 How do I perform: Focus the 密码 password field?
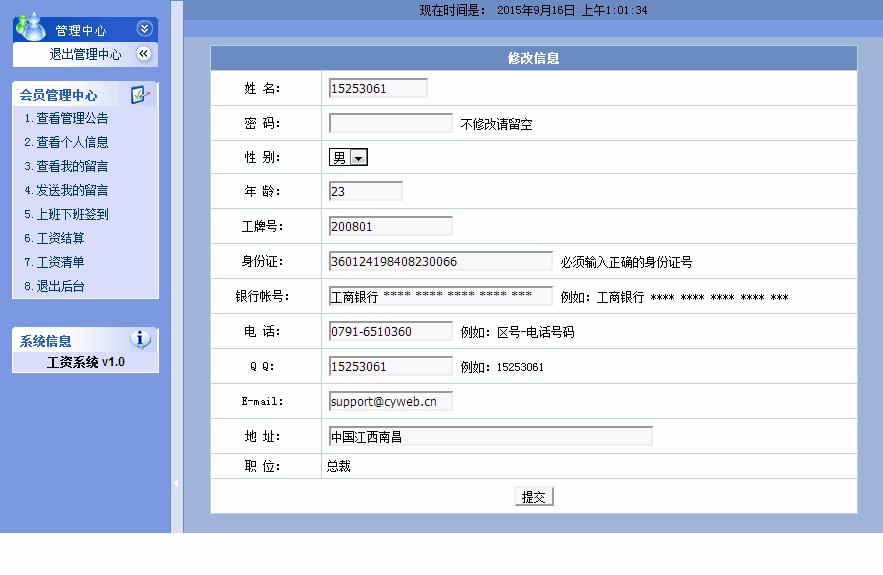coord(390,123)
